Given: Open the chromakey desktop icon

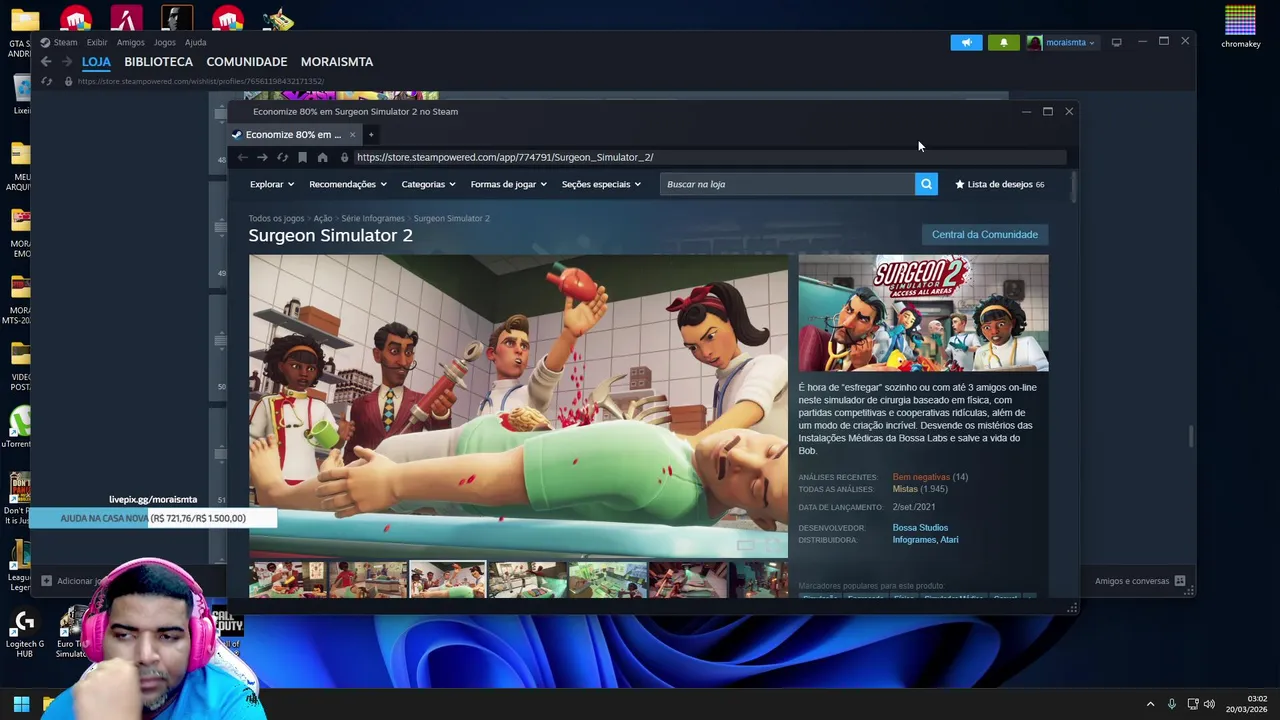Looking at the screenshot, I should pyautogui.click(x=1240, y=27).
